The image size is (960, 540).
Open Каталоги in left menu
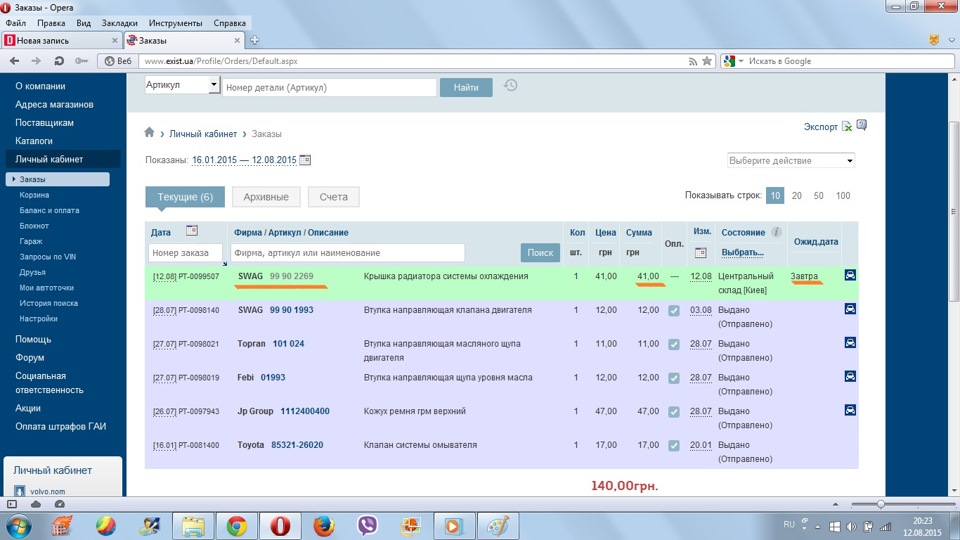[x=34, y=140]
